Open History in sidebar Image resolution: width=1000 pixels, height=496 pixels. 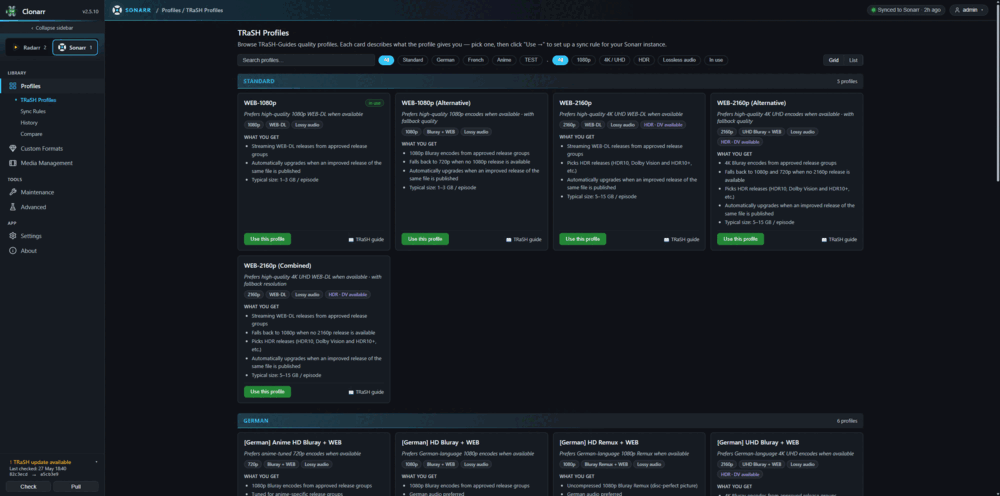coord(29,122)
